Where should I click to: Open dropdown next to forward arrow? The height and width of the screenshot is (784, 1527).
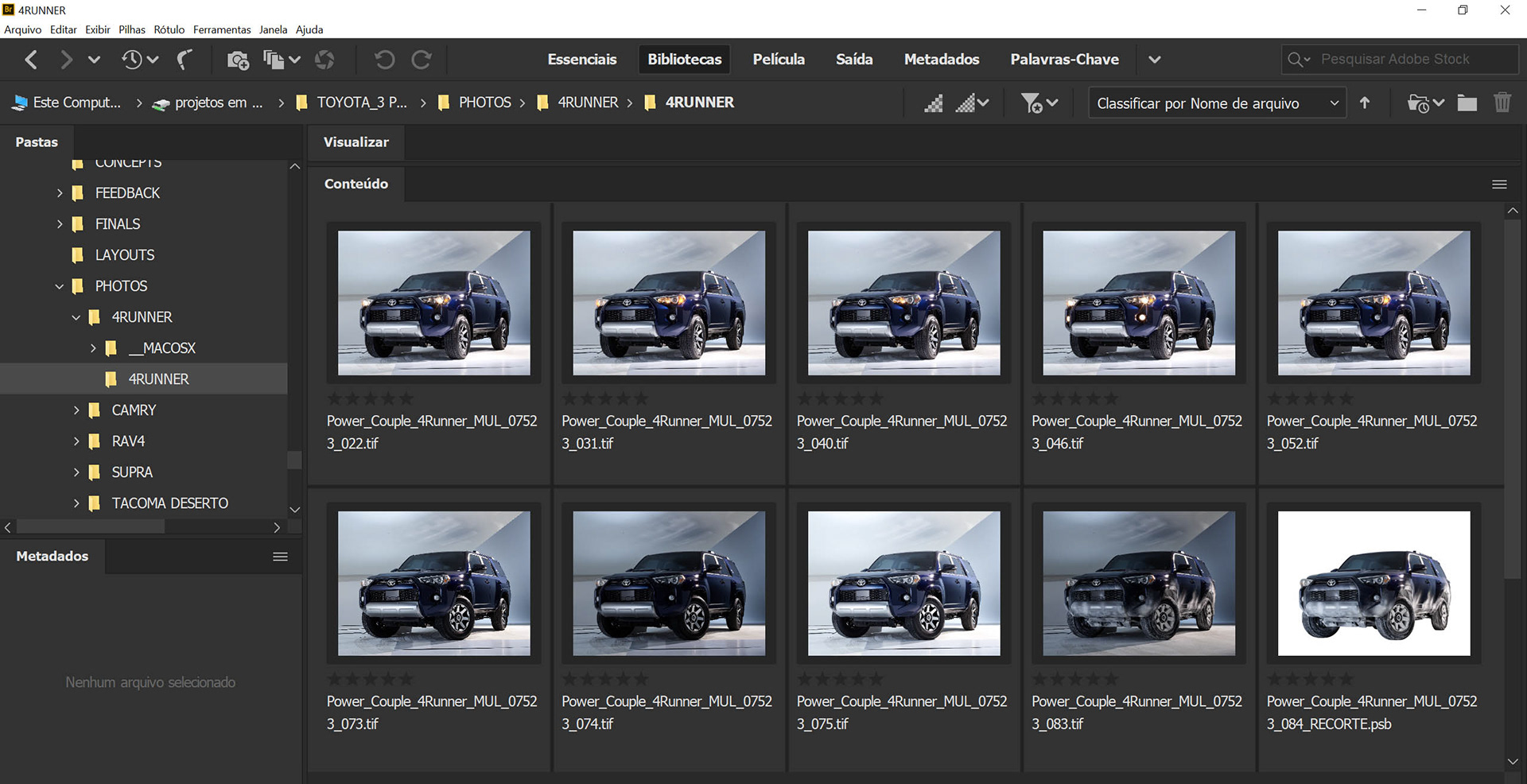click(94, 60)
